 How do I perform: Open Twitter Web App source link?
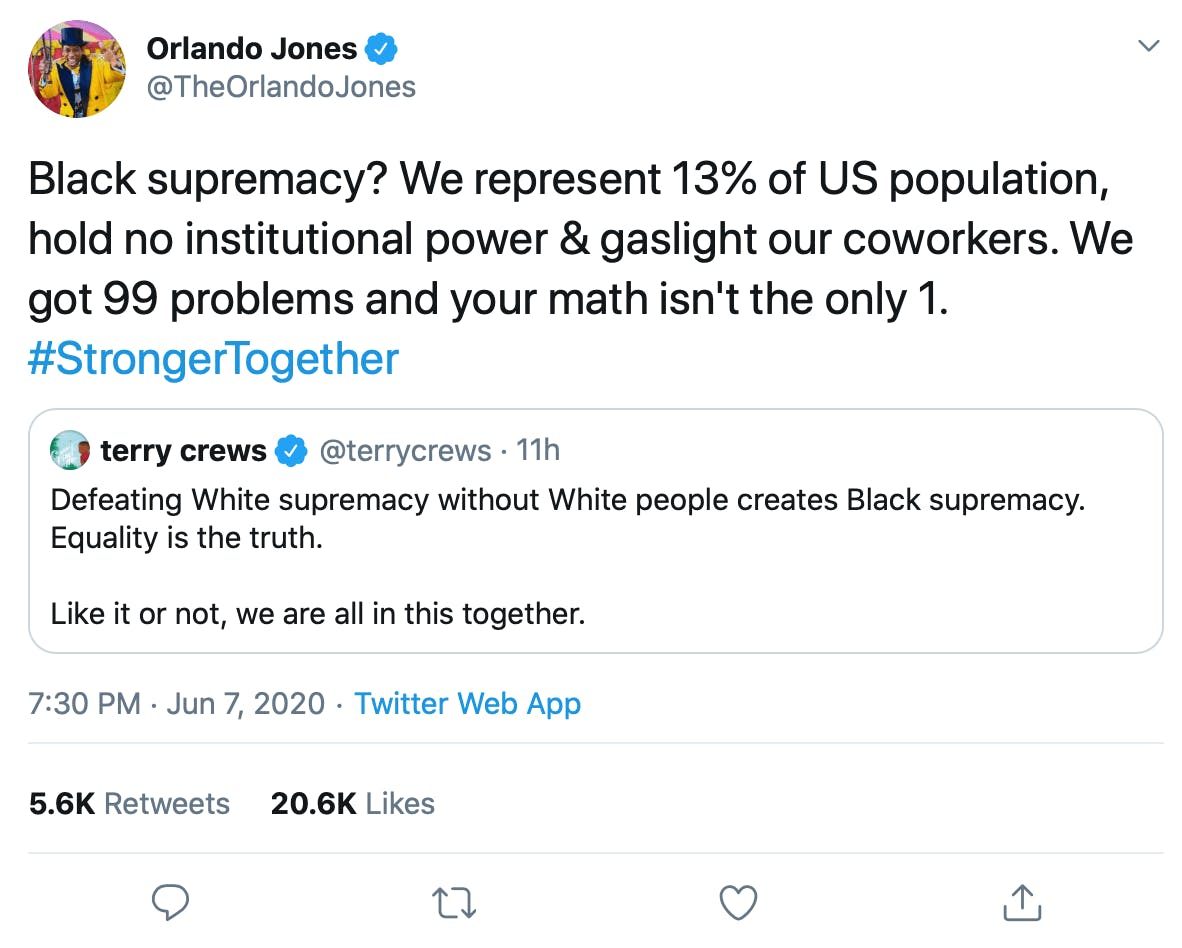[x=467, y=704]
